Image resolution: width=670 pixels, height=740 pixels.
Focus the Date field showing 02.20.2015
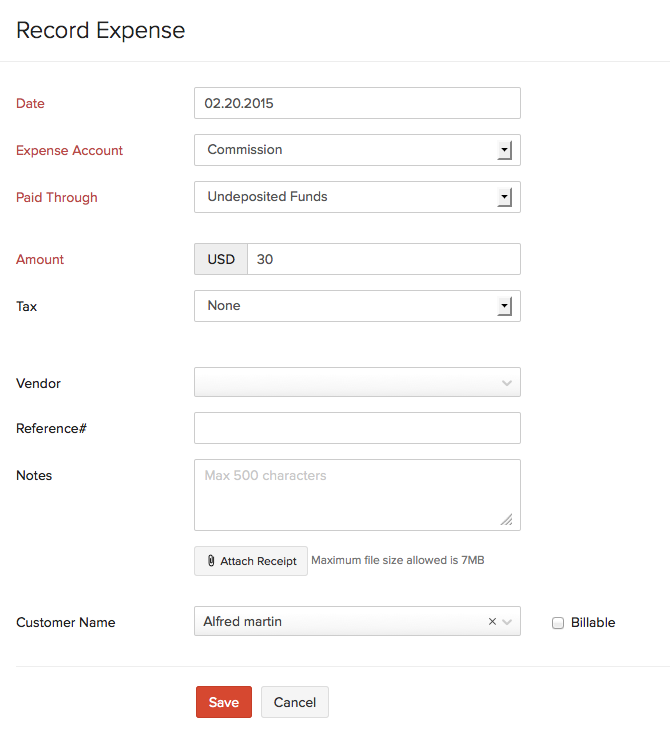coord(357,103)
